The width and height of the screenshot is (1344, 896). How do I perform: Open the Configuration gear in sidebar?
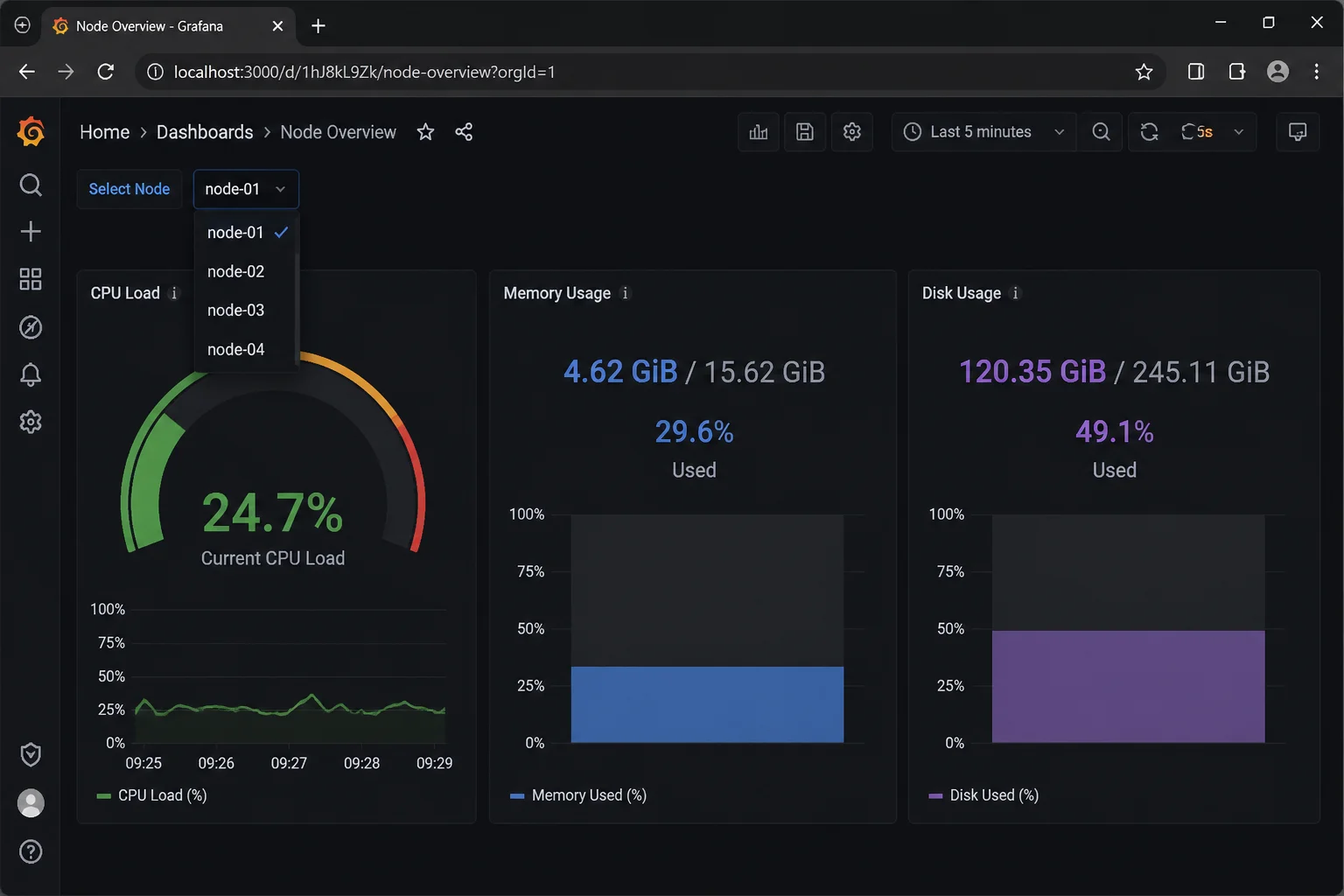coord(31,422)
